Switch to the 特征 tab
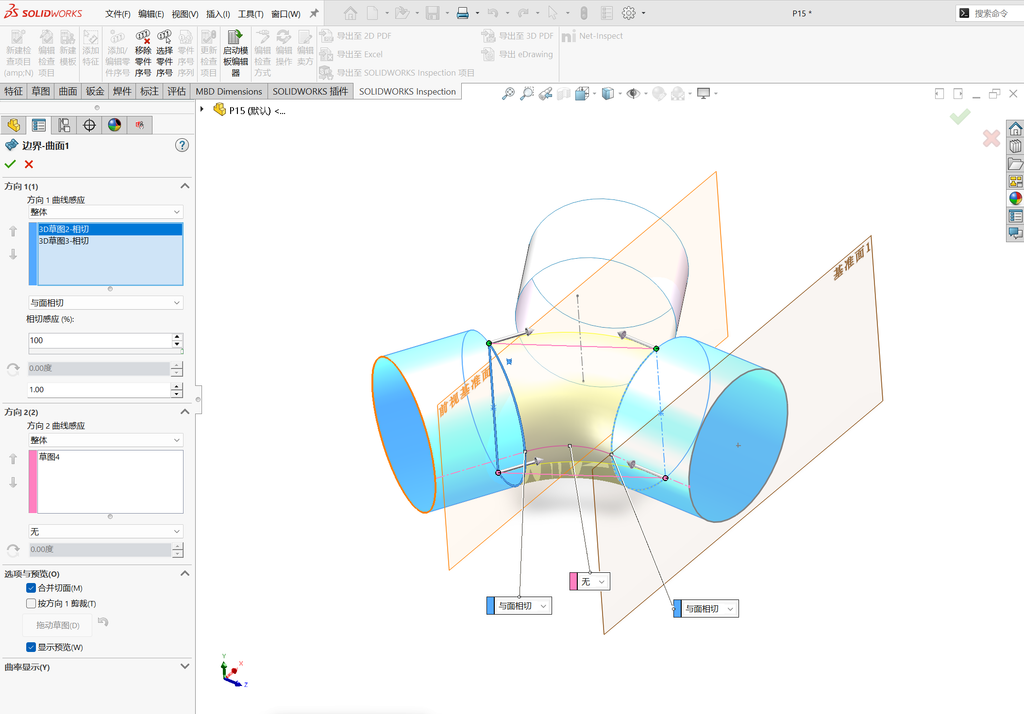 pyautogui.click(x=14, y=91)
